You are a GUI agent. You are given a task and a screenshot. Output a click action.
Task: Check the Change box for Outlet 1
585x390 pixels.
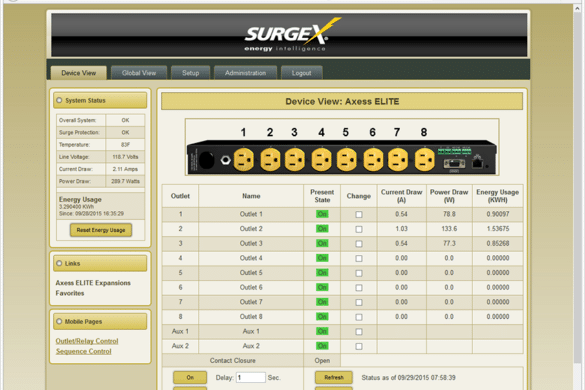click(359, 215)
